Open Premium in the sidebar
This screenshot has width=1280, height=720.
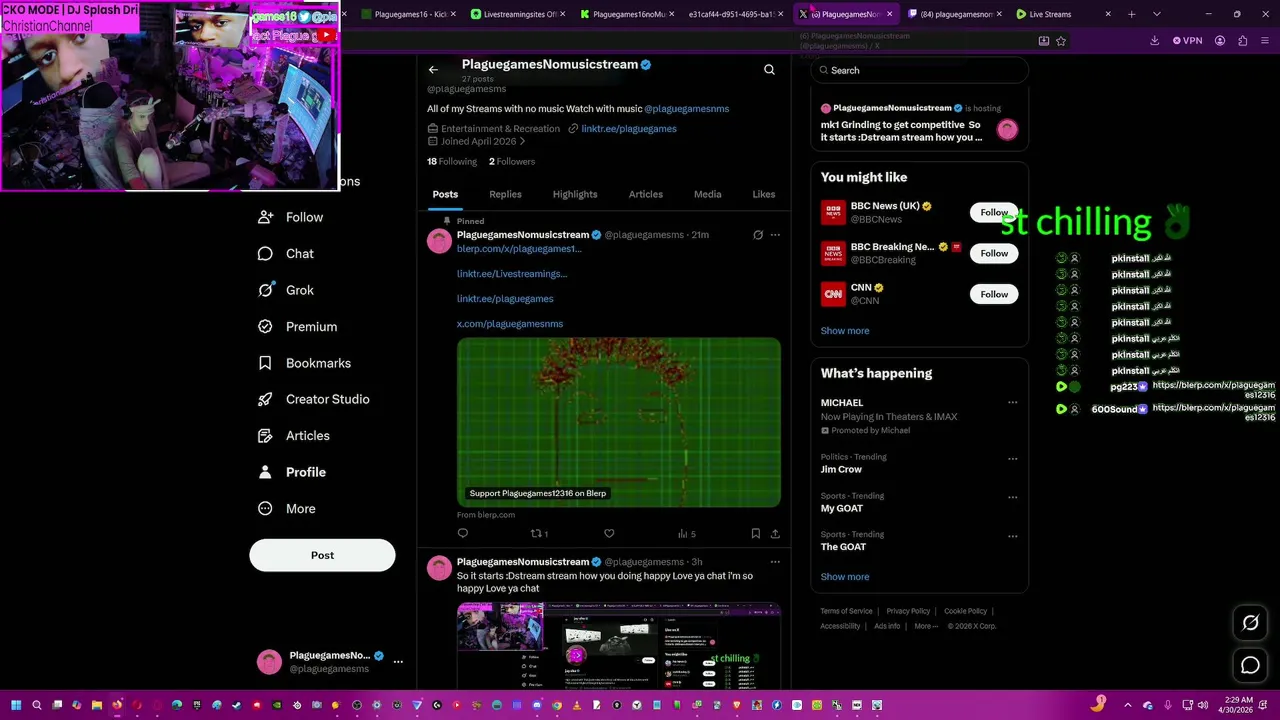click(x=297, y=327)
